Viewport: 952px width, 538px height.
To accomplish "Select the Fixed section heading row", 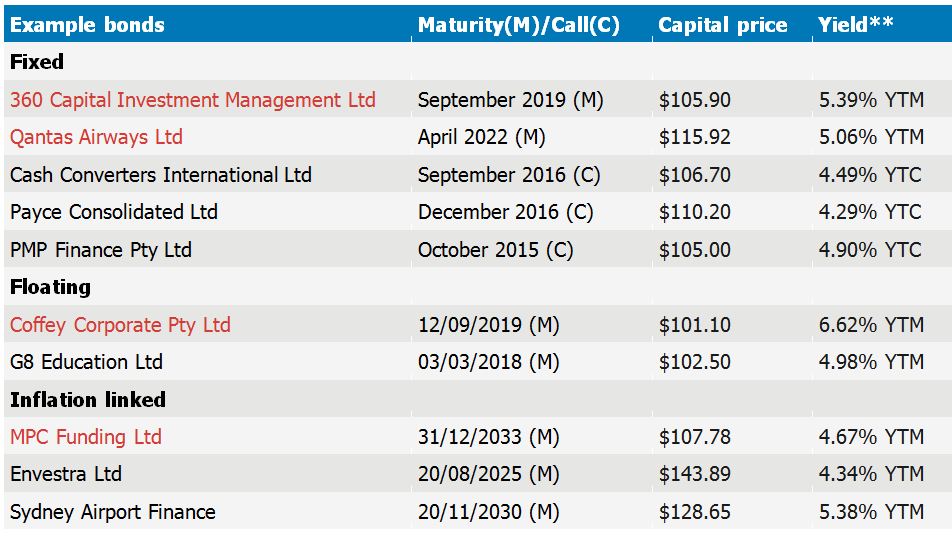I will pyautogui.click(x=37, y=62).
